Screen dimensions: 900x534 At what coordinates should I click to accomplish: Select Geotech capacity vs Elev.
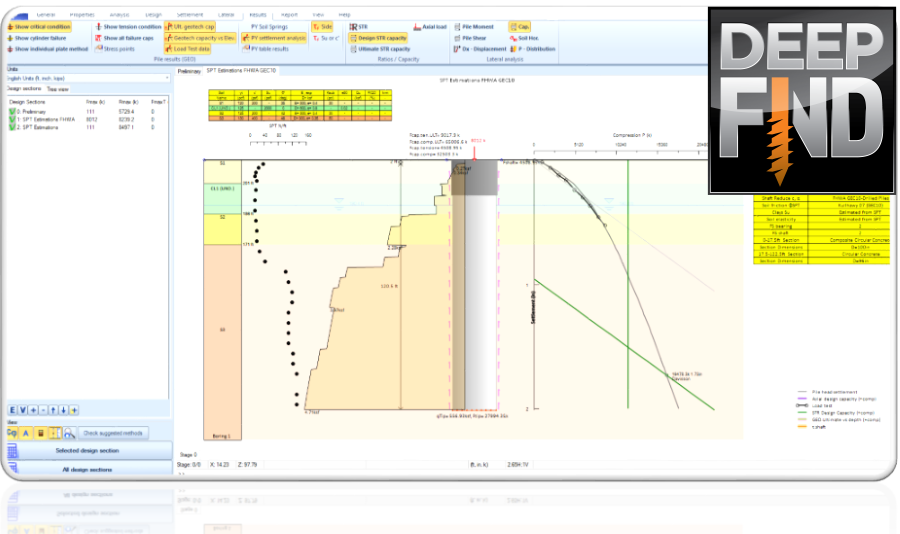[x=200, y=38]
